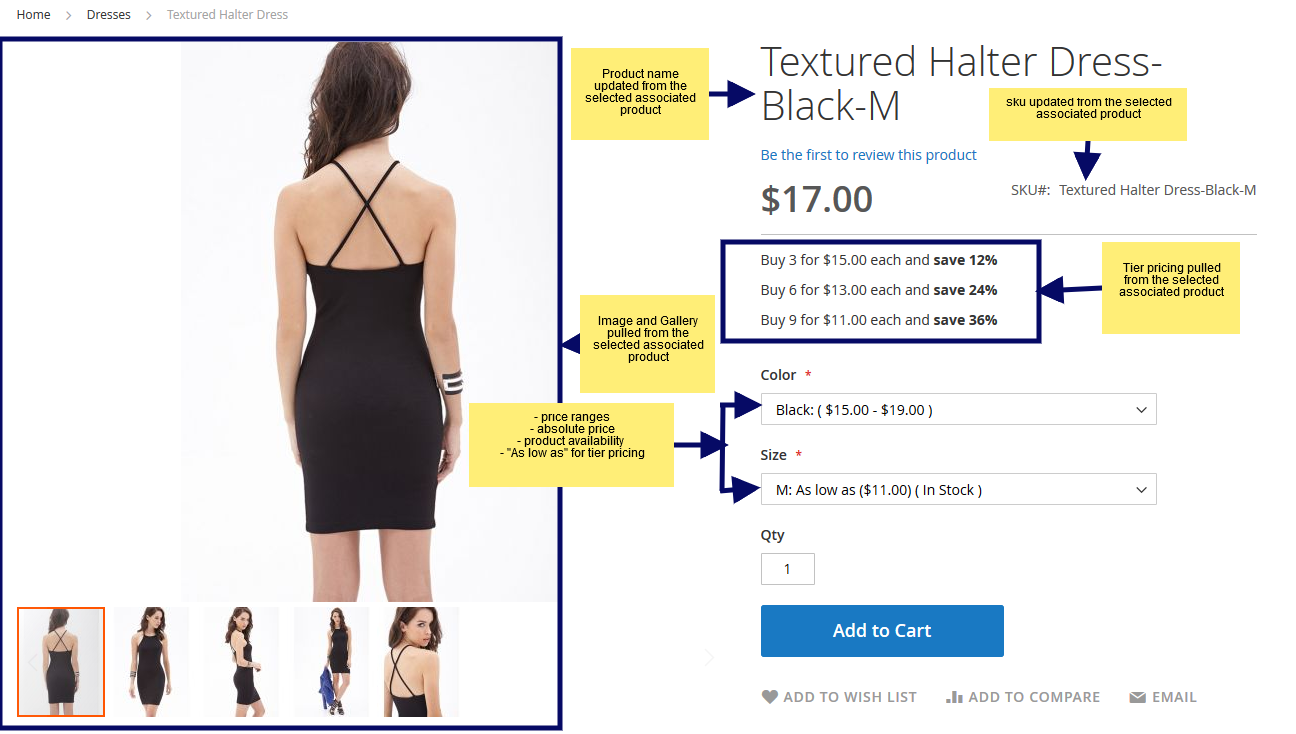Click into the Qty input field
The height and width of the screenshot is (734, 1296).
click(x=787, y=569)
